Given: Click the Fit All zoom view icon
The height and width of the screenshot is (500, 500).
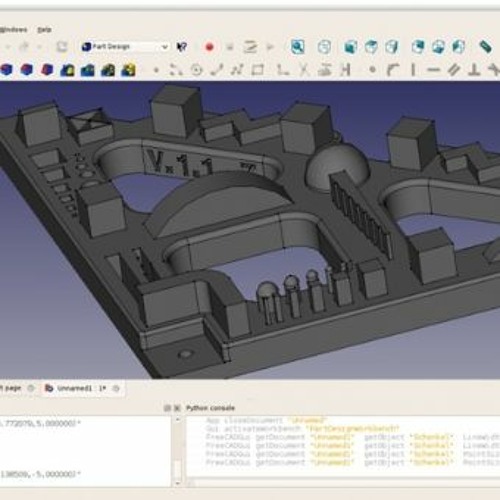Looking at the screenshot, I should pos(297,47).
